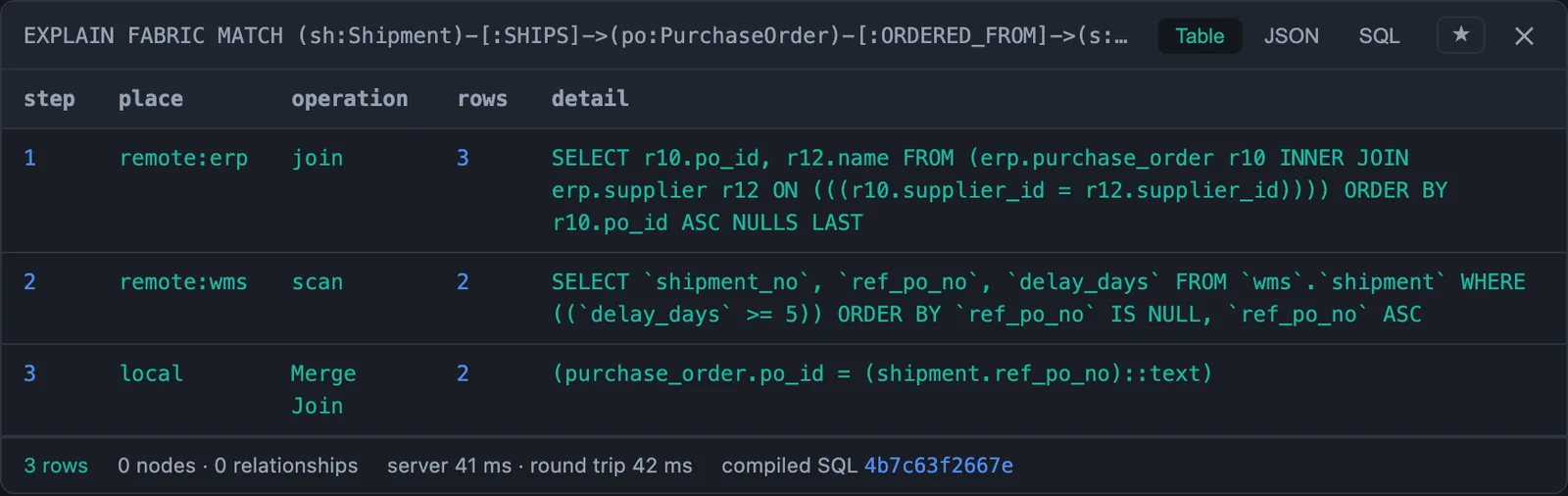The image size is (1568, 496).
Task: Click the star favorite icon
Action: pyautogui.click(x=1460, y=35)
